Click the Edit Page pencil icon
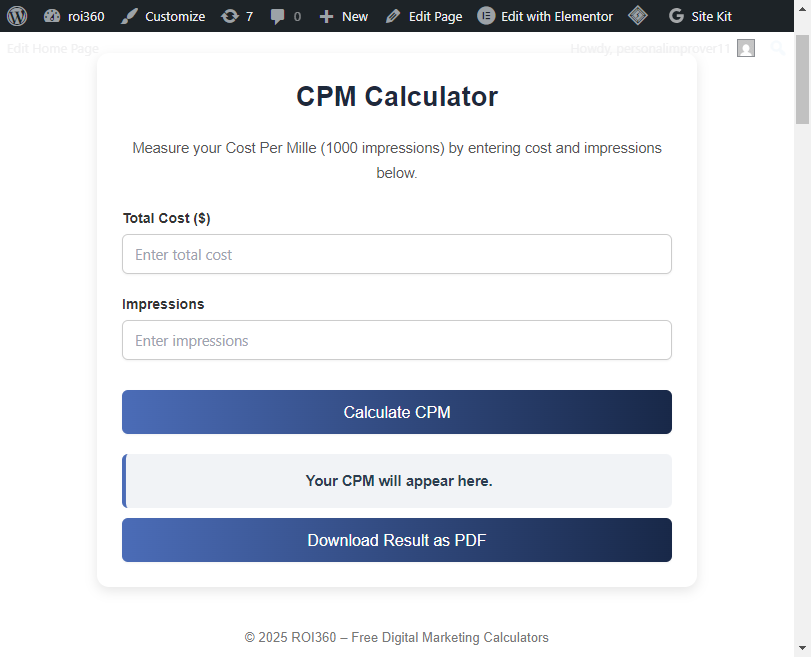The image size is (811, 657). pyautogui.click(x=393, y=16)
